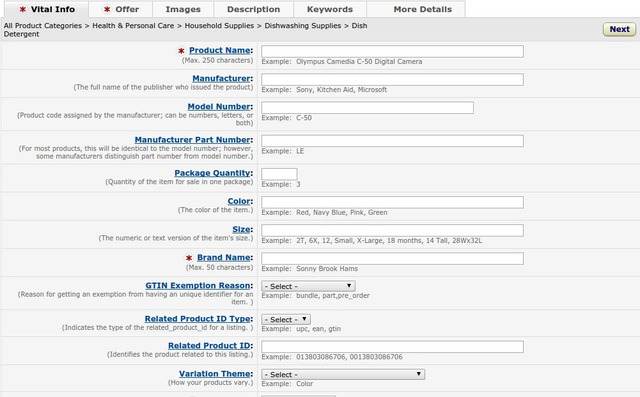Image resolution: width=640 pixels, height=397 pixels.
Task: Open the Images tab
Action: pos(183,9)
